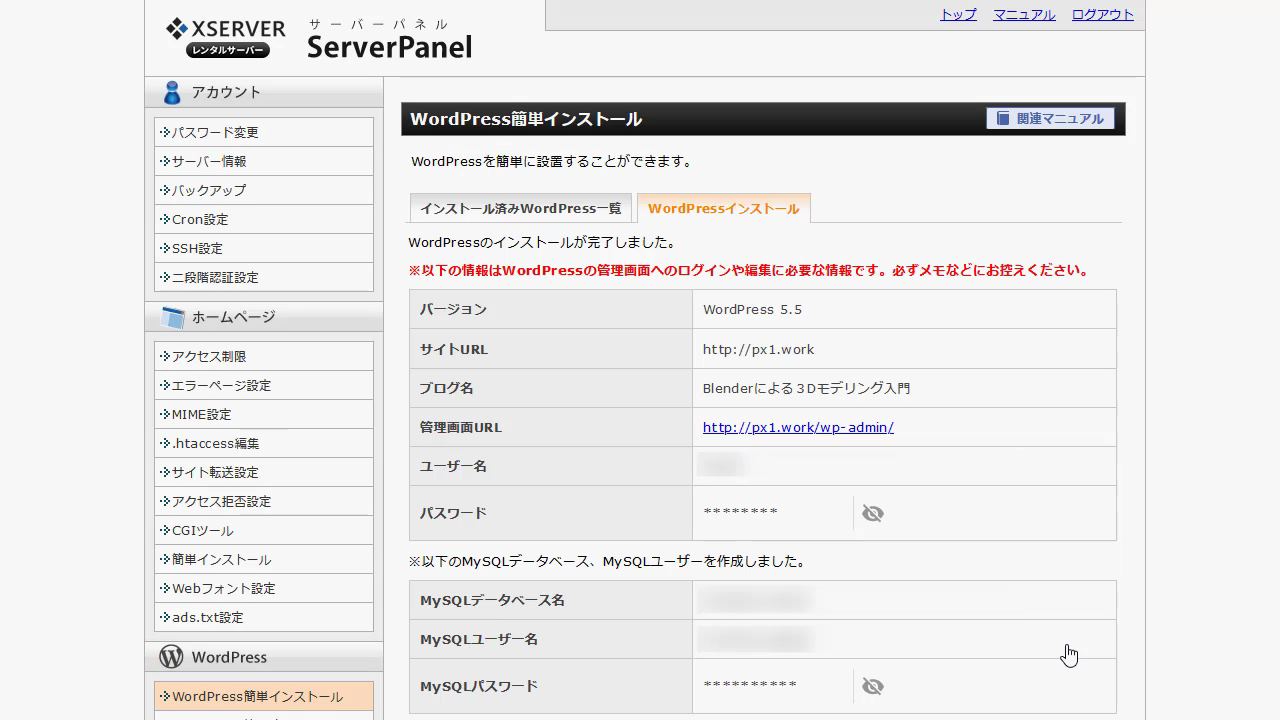Viewport: 1280px width, 720px height.
Task: Click the XSERVER ServerPanel logo
Action: point(318,38)
